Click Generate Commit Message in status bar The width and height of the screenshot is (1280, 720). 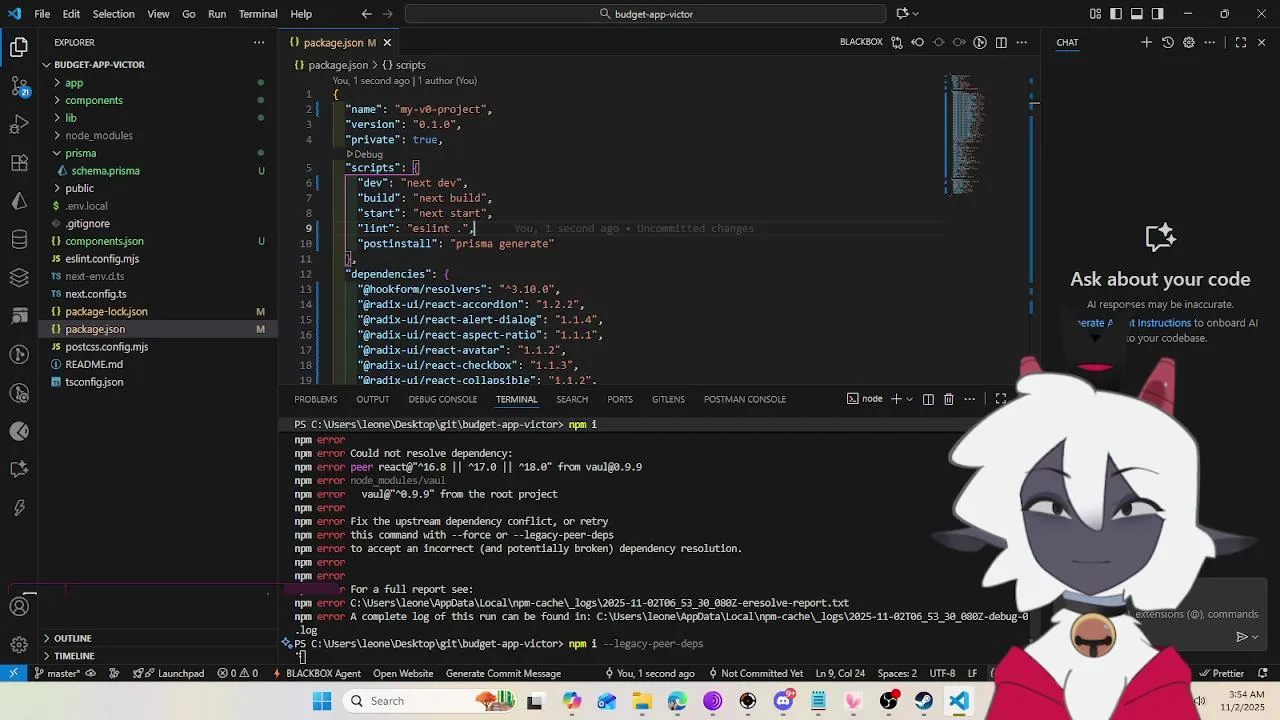[x=503, y=673]
